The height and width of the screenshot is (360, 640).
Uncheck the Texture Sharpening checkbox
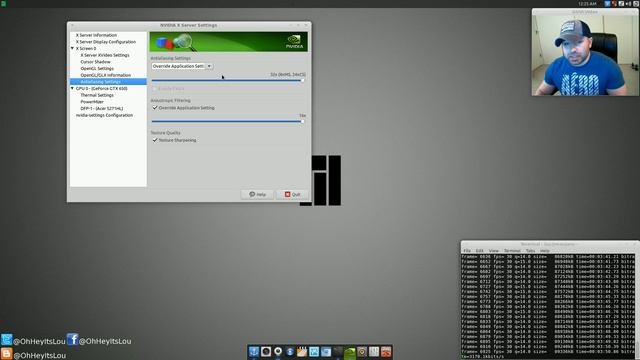[x=155, y=140]
